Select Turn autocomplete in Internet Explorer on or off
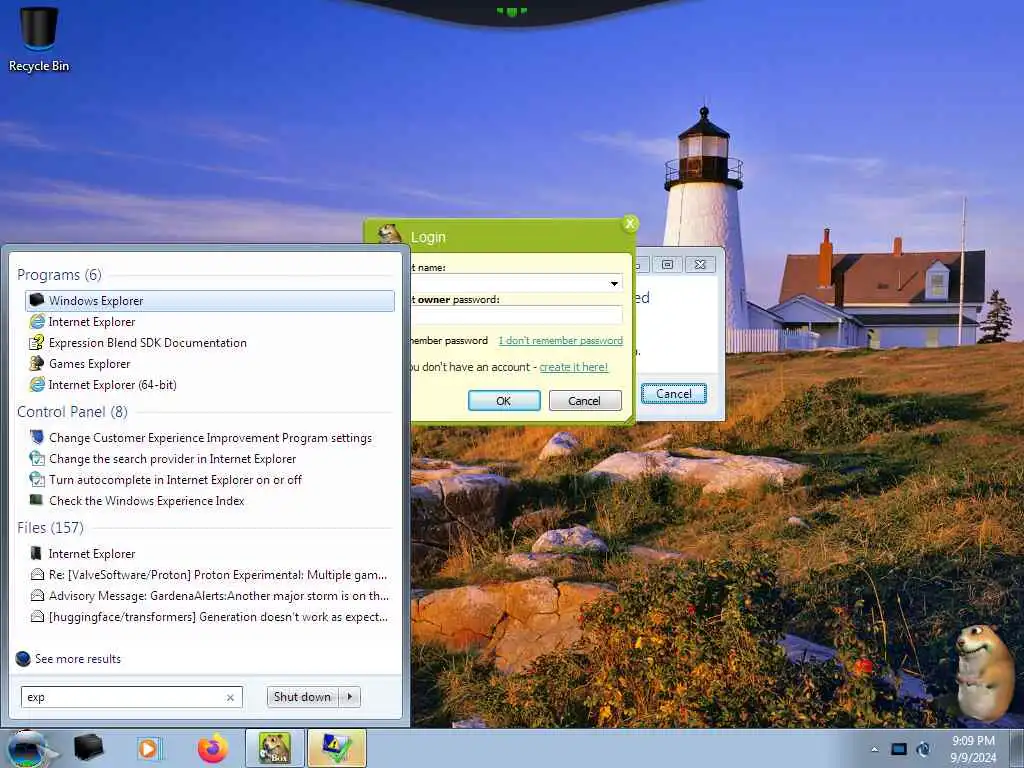This screenshot has width=1024, height=768. (175, 479)
